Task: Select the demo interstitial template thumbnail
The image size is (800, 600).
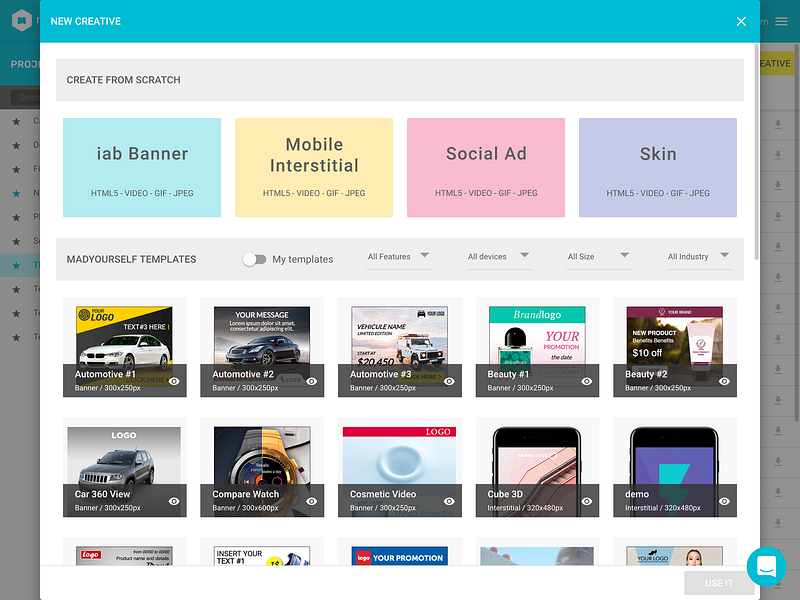Action: click(674, 467)
